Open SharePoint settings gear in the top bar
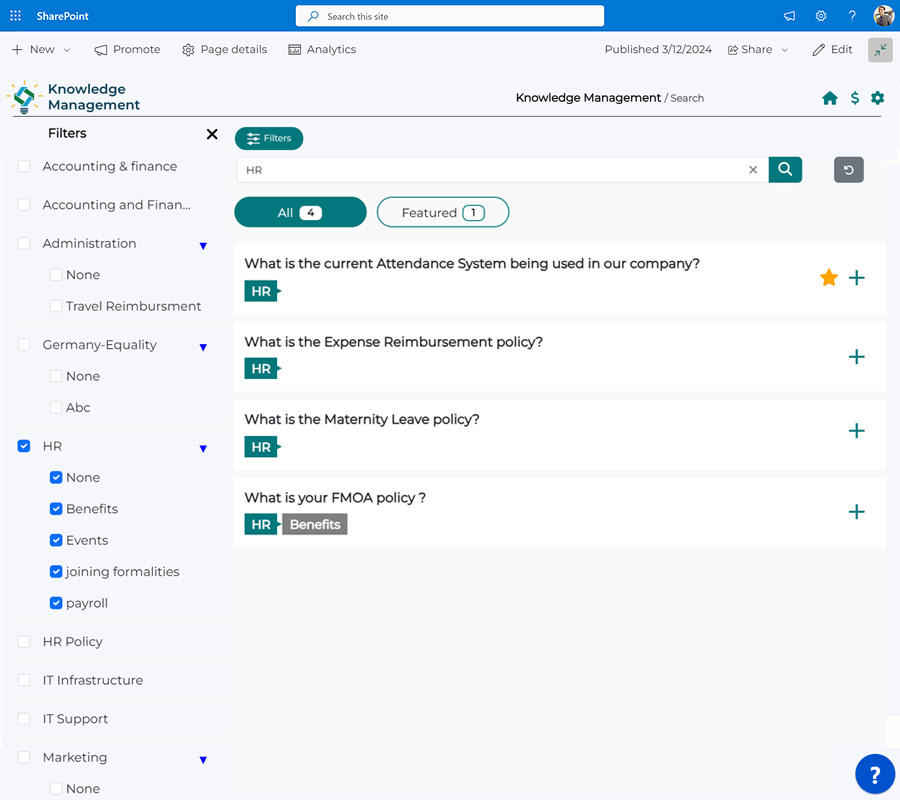Image resolution: width=900 pixels, height=800 pixels. pyautogui.click(x=821, y=16)
